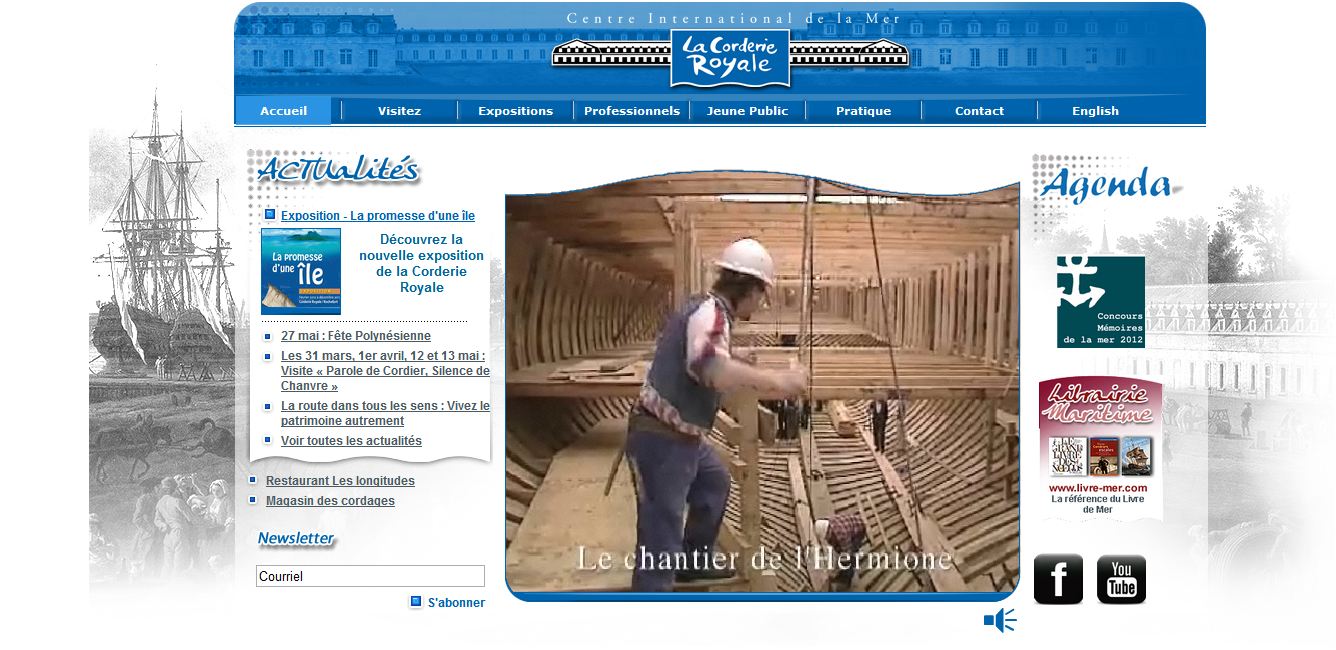Click the Courriel email input field
This screenshot has width=1336, height=650.
tap(370, 576)
